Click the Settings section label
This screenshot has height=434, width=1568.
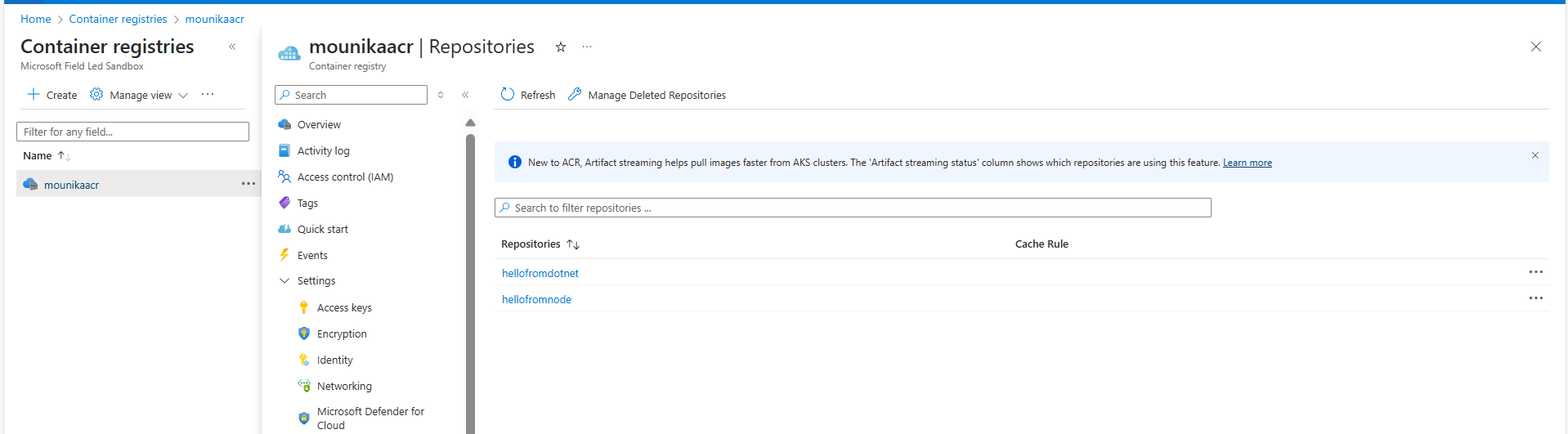[x=316, y=280]
